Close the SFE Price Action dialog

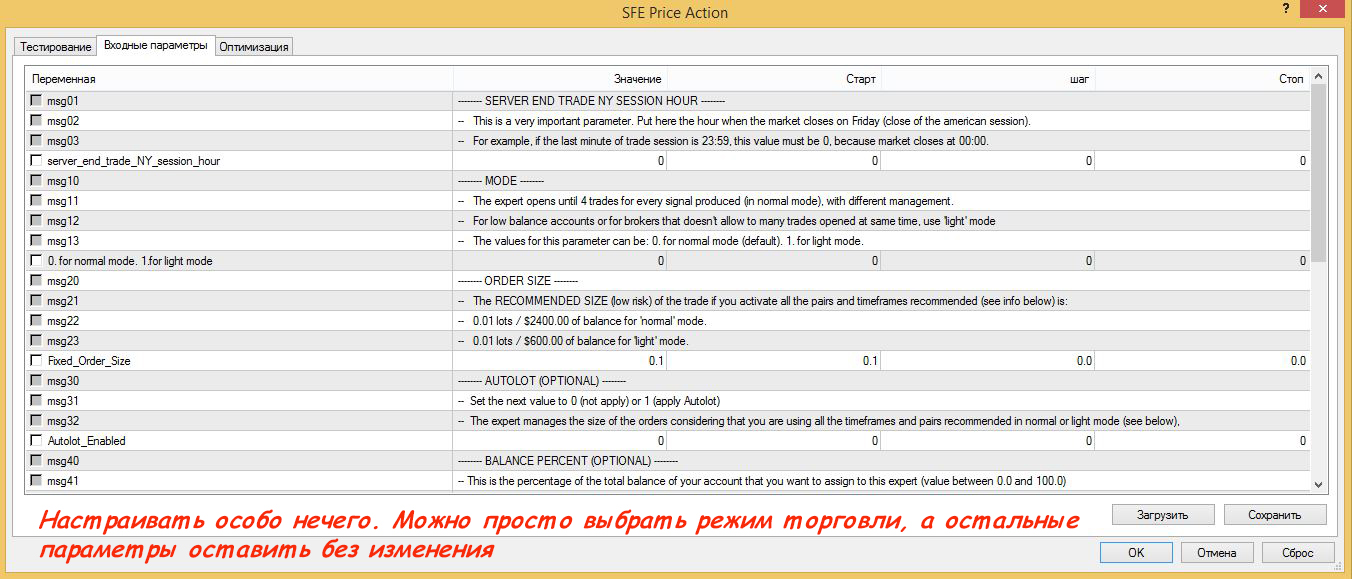[1321, 8]
